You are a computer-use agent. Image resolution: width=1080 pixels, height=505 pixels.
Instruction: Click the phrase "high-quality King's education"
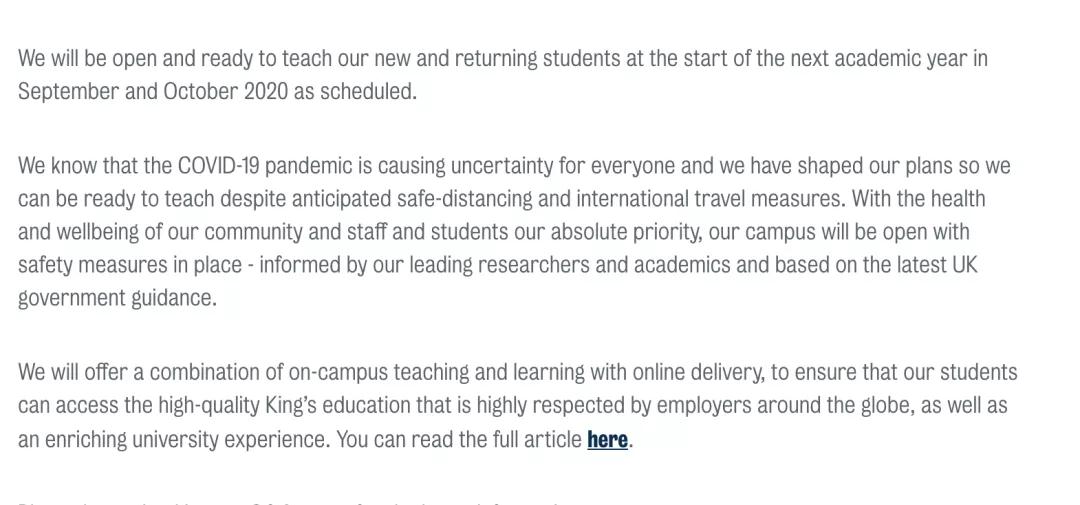pyautogui.click(x=300, y=405)
